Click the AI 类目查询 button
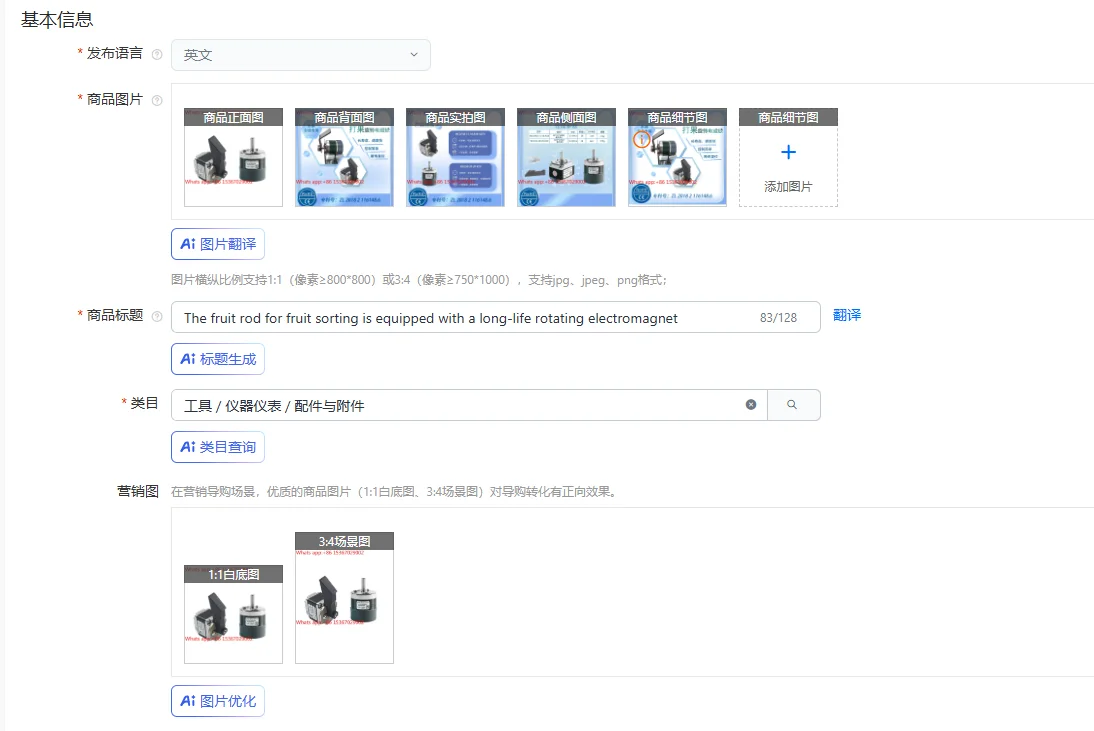This screenshot has width=1094, height=731. click(x=218, y=447)
